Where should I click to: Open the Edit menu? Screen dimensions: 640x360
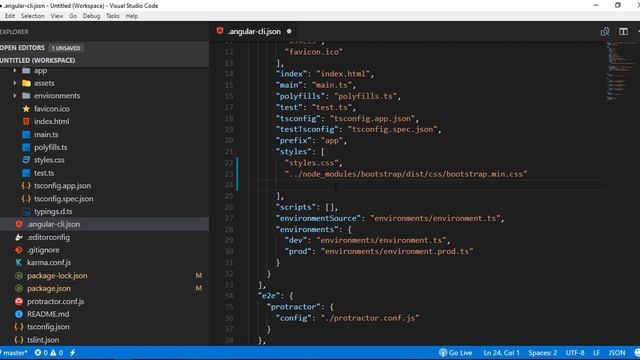(x=10, y=16)
